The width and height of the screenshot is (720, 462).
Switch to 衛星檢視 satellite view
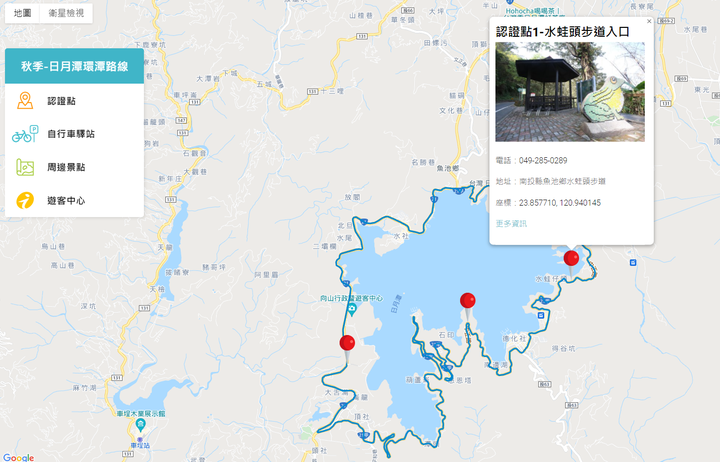coord(66,13)
